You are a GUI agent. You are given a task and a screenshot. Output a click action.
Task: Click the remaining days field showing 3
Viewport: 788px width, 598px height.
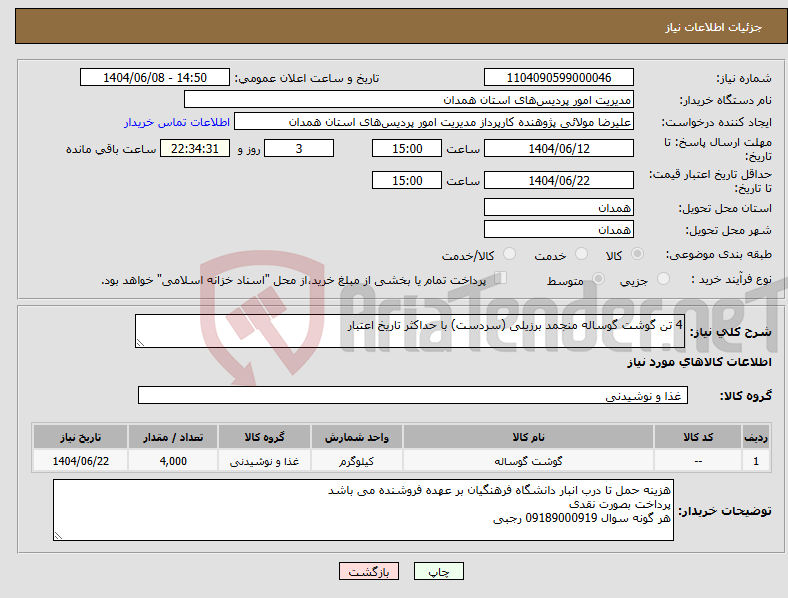tap(299, 148)
